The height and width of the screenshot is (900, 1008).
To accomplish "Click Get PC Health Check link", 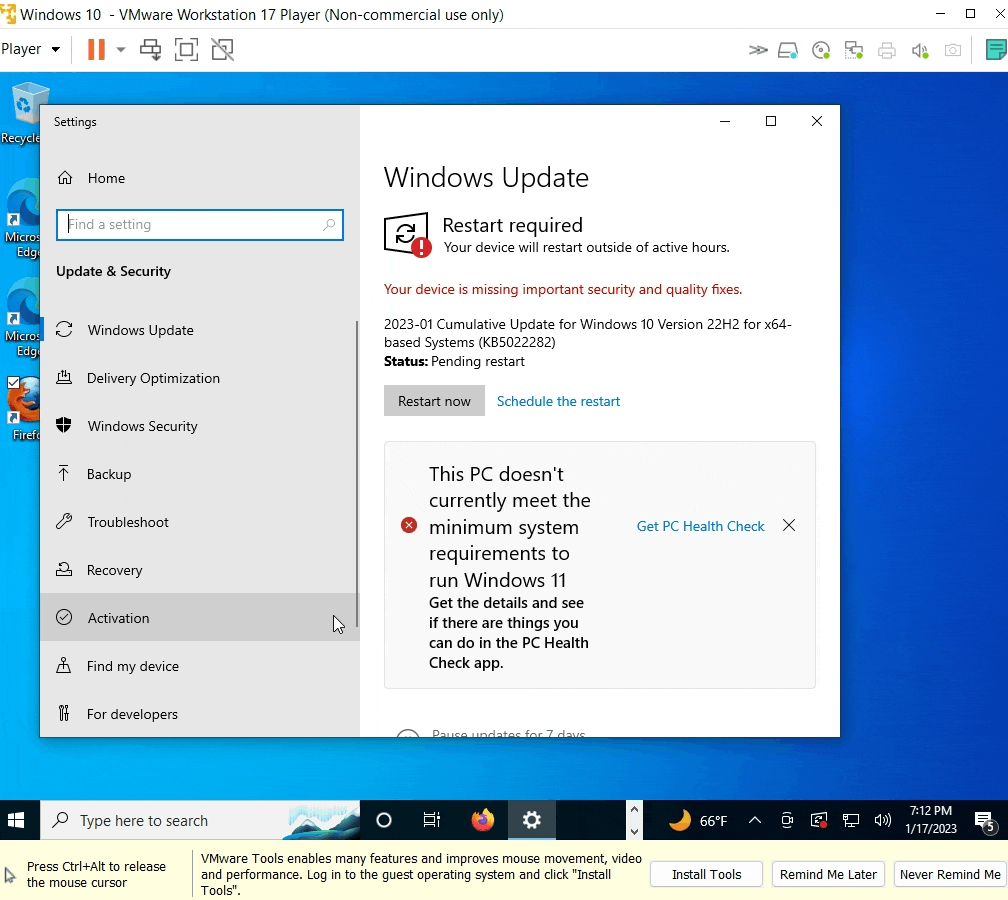I will pyautogui.click(x=700, y=526).
